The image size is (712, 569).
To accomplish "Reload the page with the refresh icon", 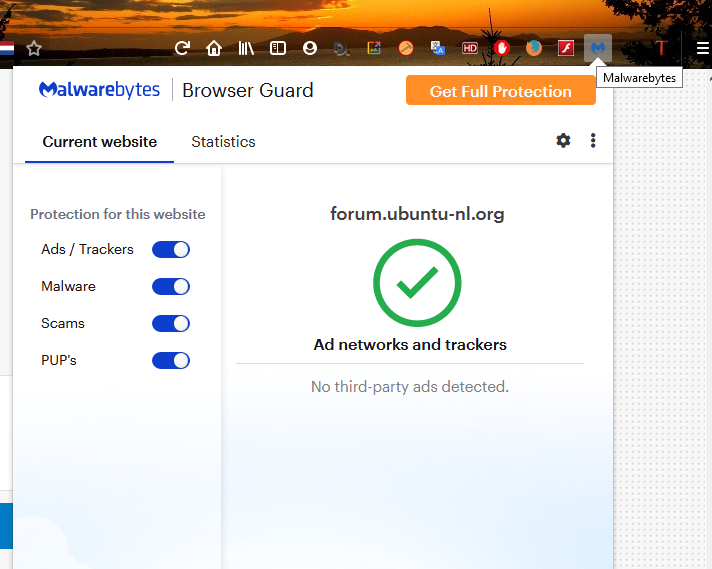I will click(182, 48).
